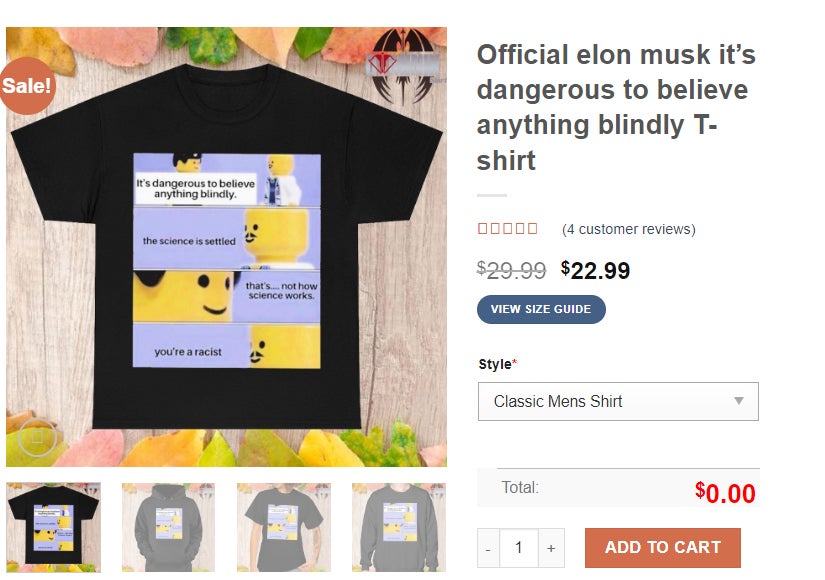The width and height of the screenshot is (825, 580).
Task: Click the first star in the rating row
Action: coord(483,228)
